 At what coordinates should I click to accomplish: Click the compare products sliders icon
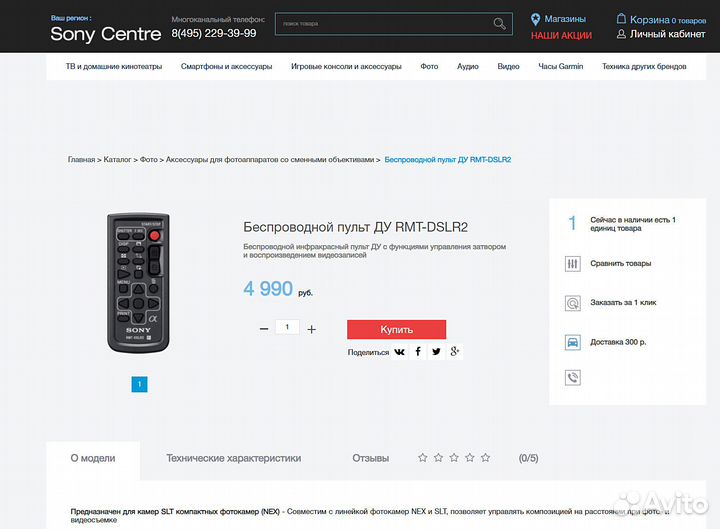573,264
